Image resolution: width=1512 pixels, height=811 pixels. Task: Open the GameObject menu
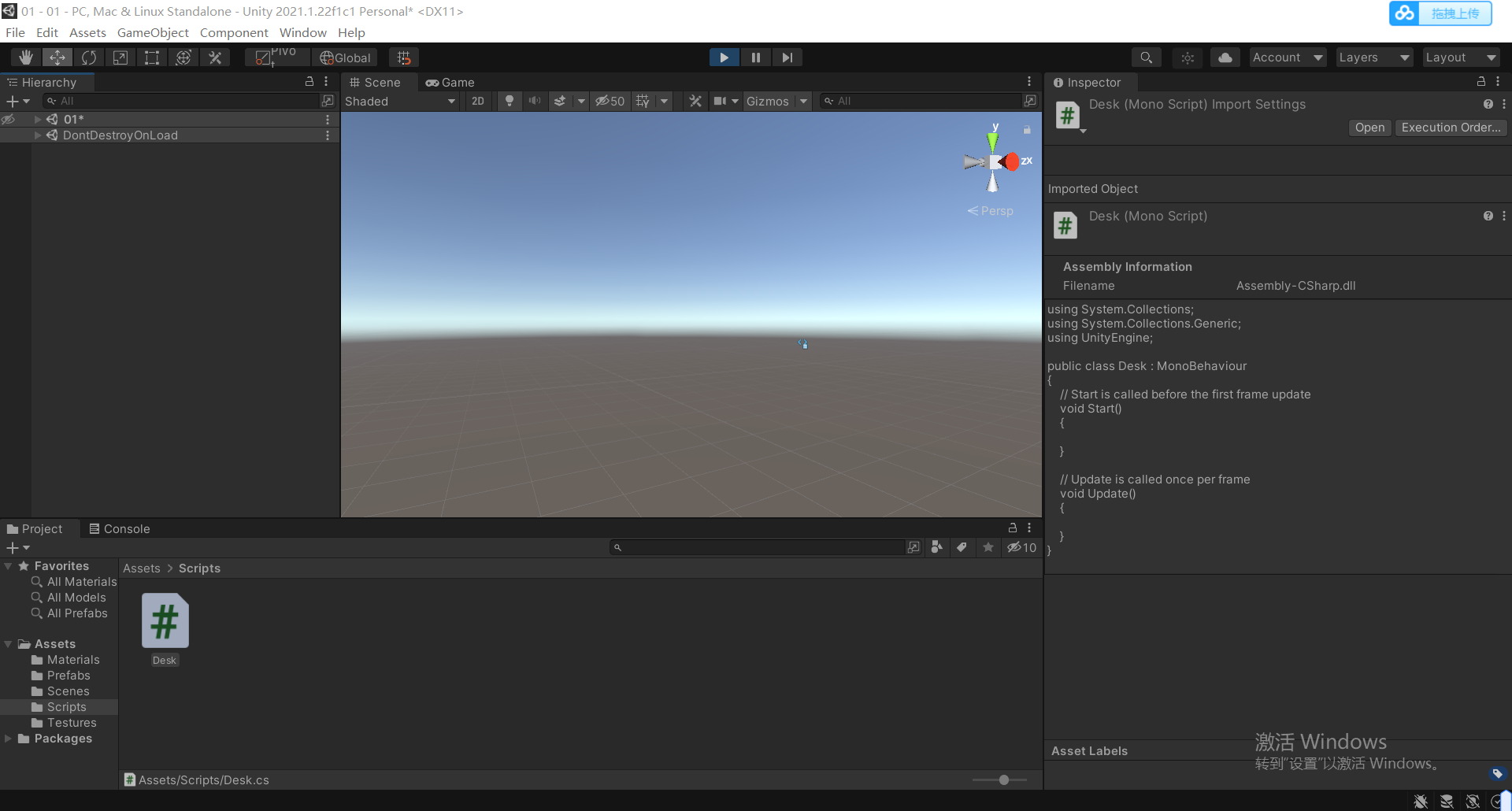[x=153, y=32]
